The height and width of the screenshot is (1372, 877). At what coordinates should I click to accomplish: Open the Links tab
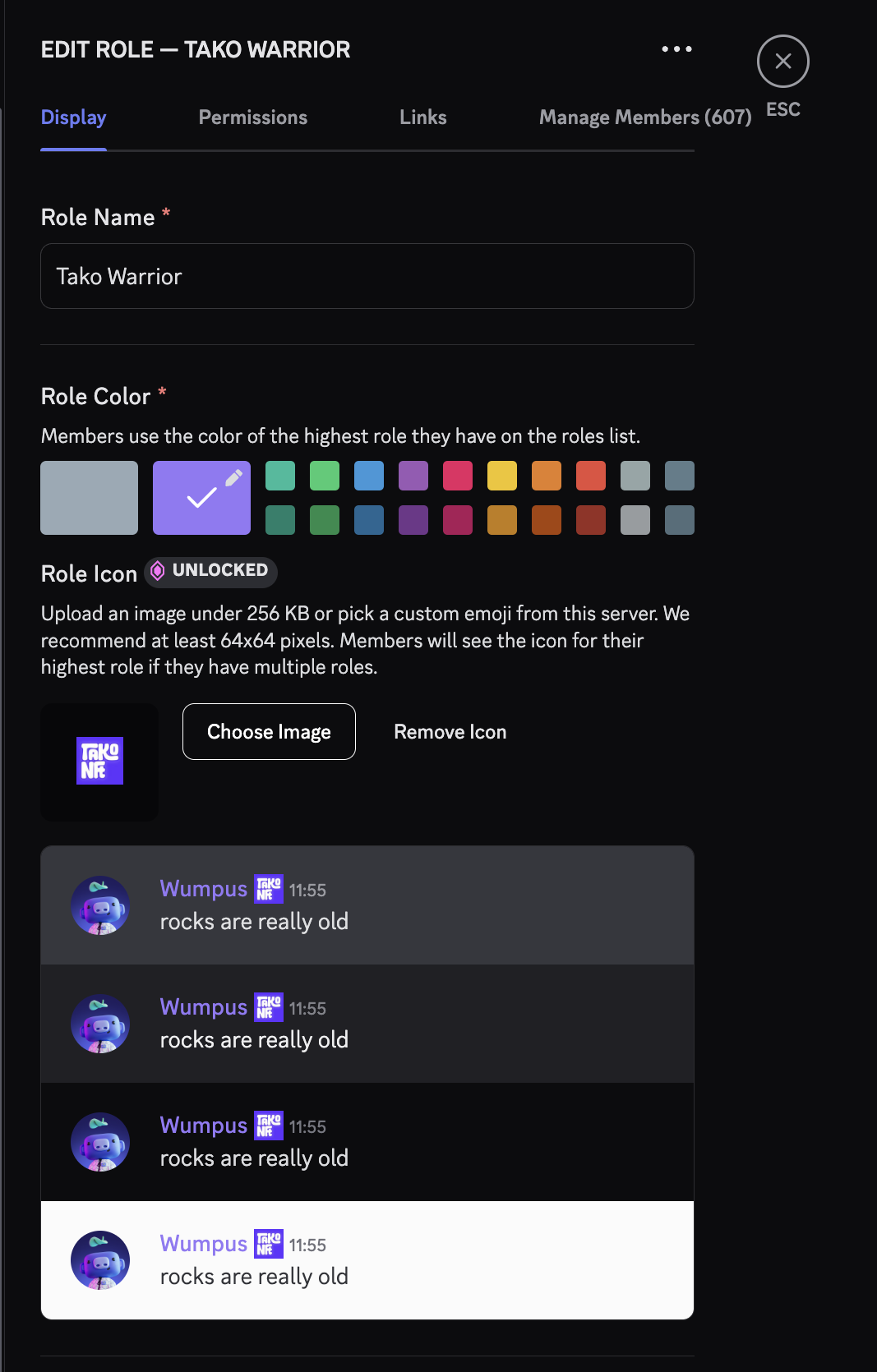(x=422, y=117)
